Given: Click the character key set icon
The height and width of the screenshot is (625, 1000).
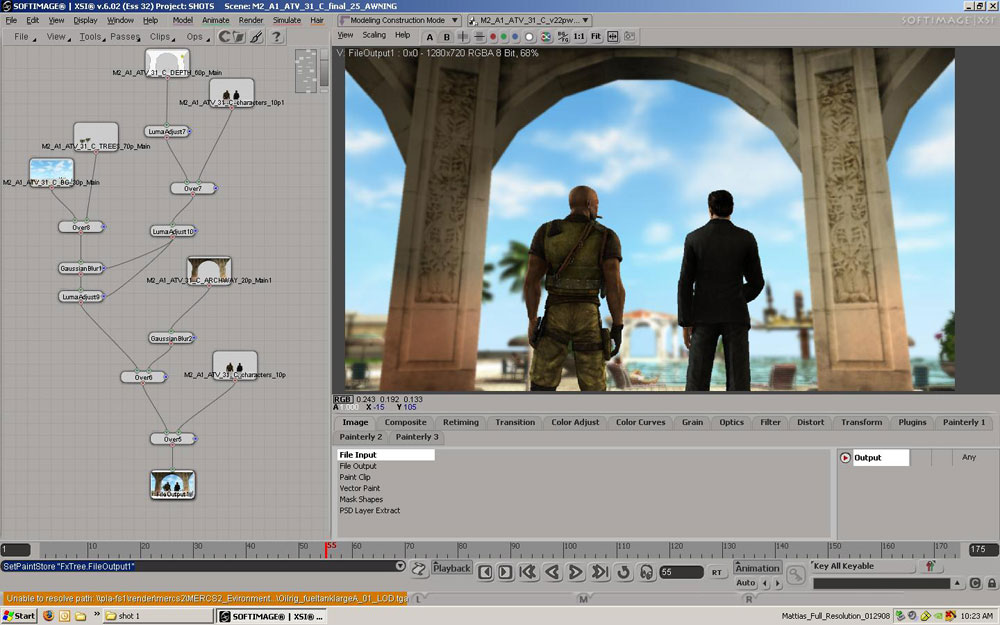Looking at the screenshot, I should [930, 566].
